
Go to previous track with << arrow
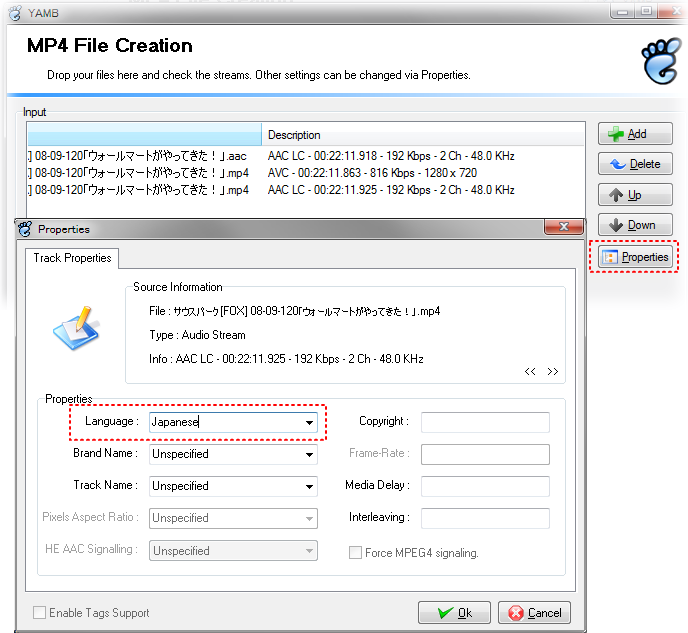(x=530, y=372)
